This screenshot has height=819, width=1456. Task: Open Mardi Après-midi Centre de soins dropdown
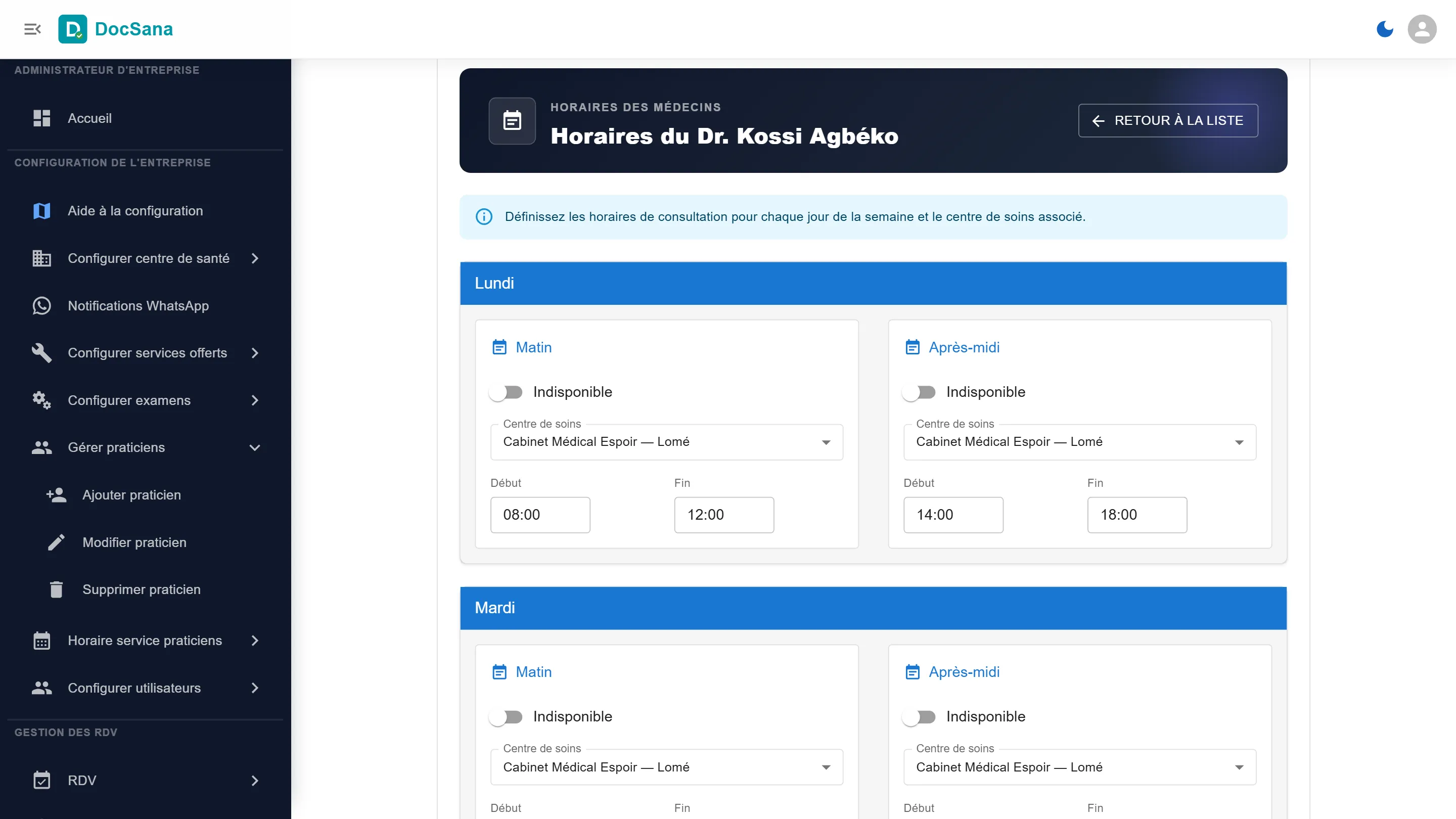[x=1079, y=767]
